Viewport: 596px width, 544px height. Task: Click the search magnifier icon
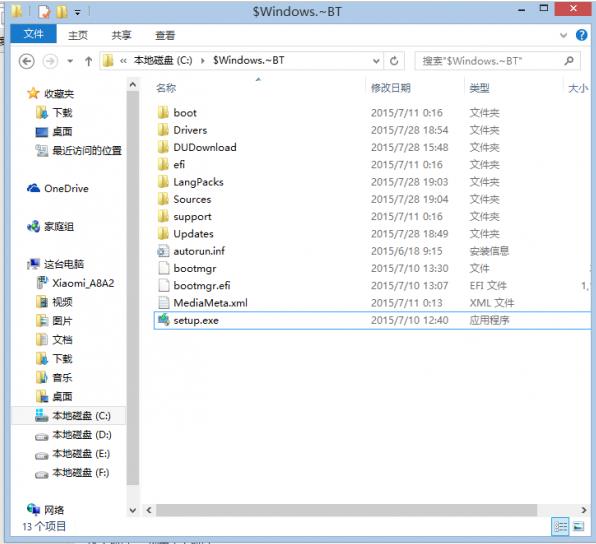(569, 60)
